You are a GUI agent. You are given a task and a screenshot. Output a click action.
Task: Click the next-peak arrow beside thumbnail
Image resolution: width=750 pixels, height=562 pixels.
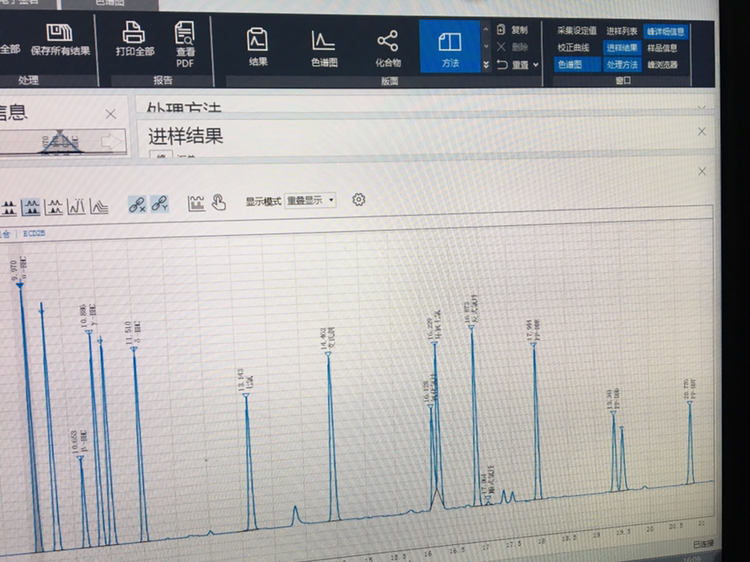111,142
